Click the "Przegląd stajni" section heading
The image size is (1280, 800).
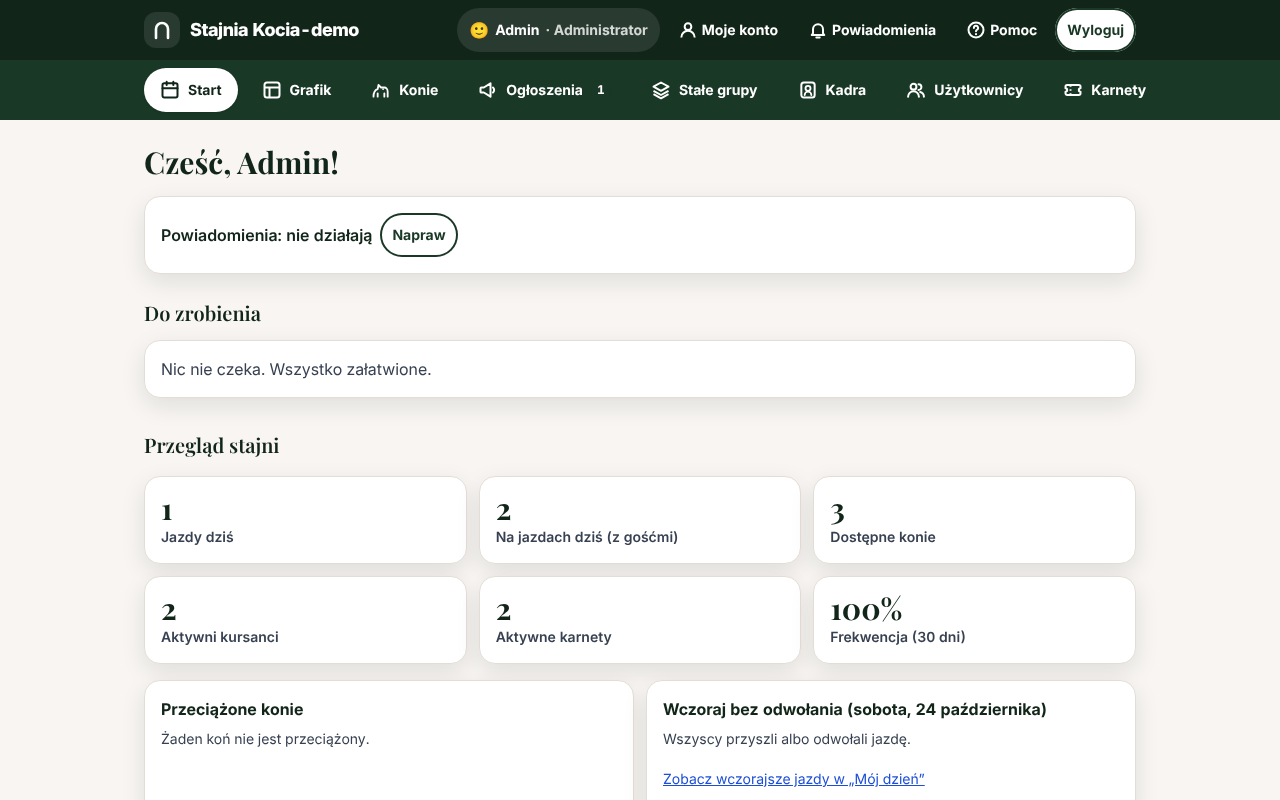(x=212, y=446)
